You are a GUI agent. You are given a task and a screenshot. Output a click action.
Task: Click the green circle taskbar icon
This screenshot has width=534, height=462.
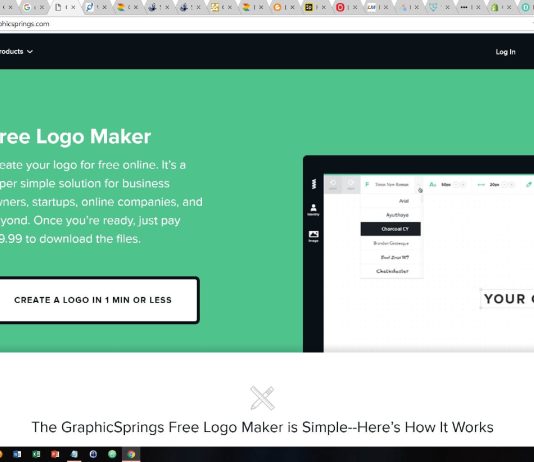(112, 454)
